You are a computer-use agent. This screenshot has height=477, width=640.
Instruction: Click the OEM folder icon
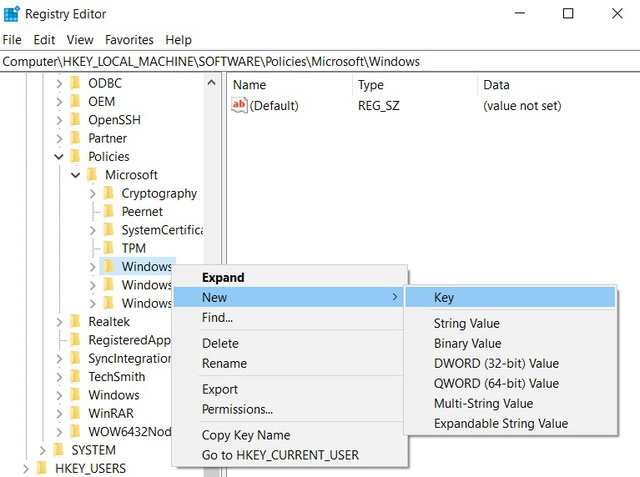coord(76,101)
